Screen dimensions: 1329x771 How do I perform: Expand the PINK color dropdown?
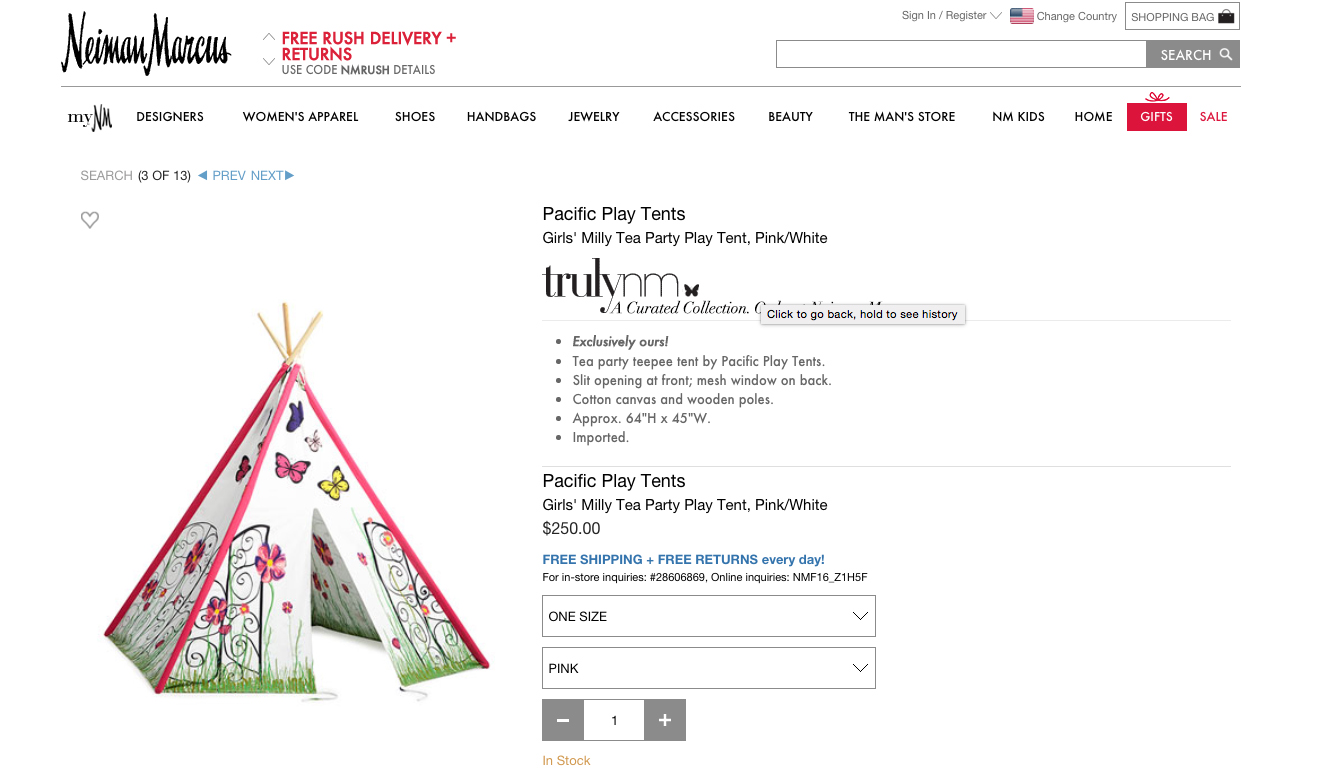[709, 668]
